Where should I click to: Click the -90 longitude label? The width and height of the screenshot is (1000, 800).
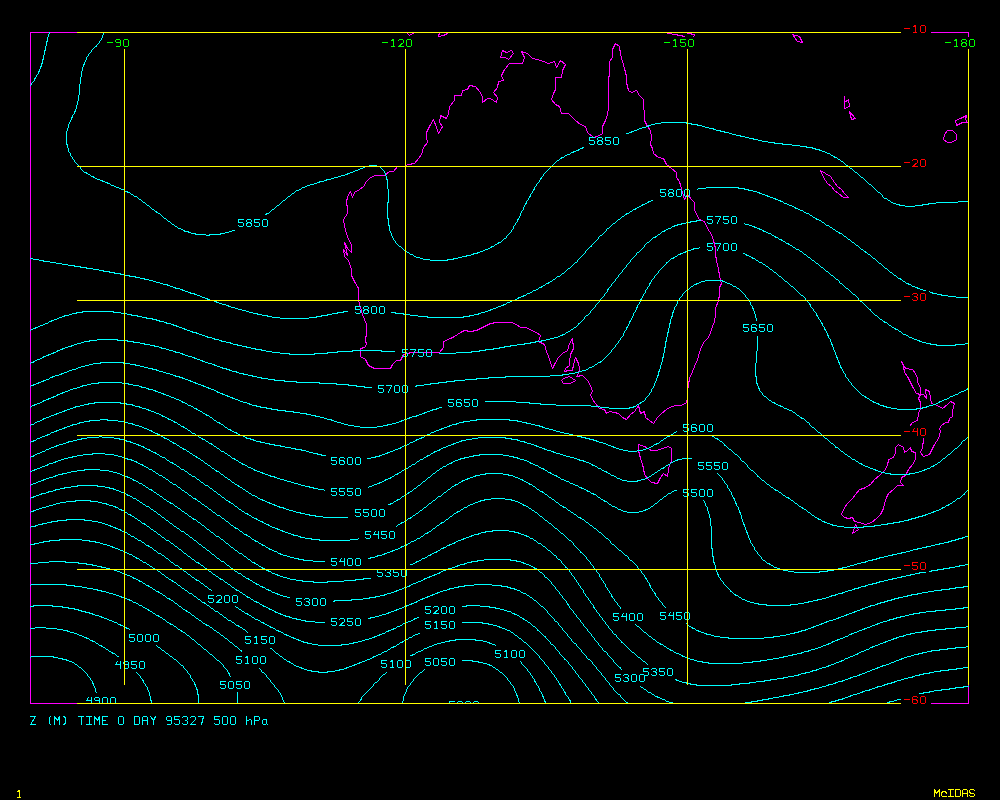[x=118, y=43]
